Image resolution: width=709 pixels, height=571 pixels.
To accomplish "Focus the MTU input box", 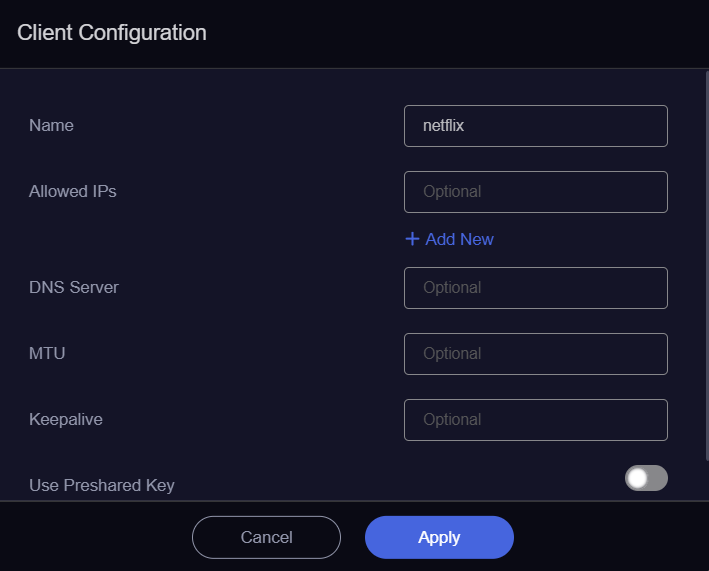I will 535,354.
